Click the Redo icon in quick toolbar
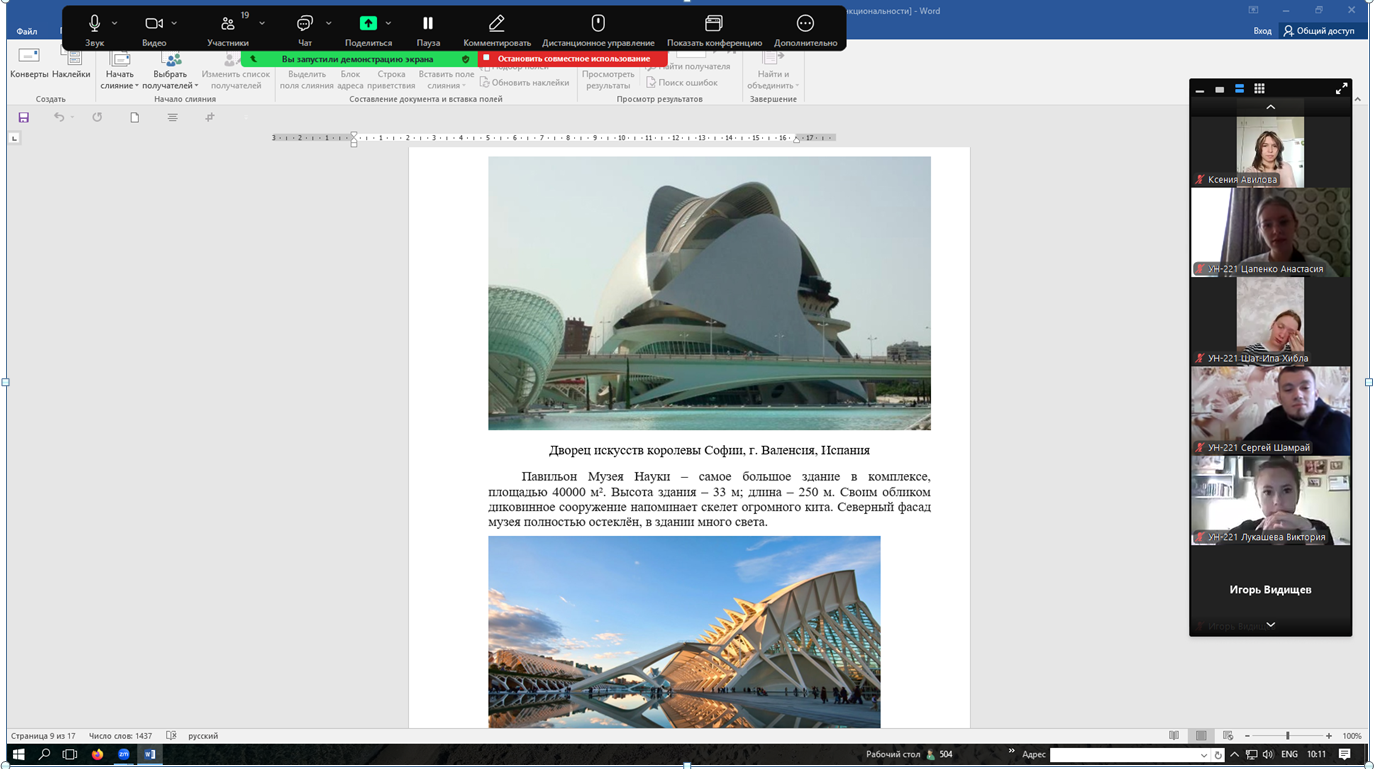1376x769 pixels. point(97,117)
